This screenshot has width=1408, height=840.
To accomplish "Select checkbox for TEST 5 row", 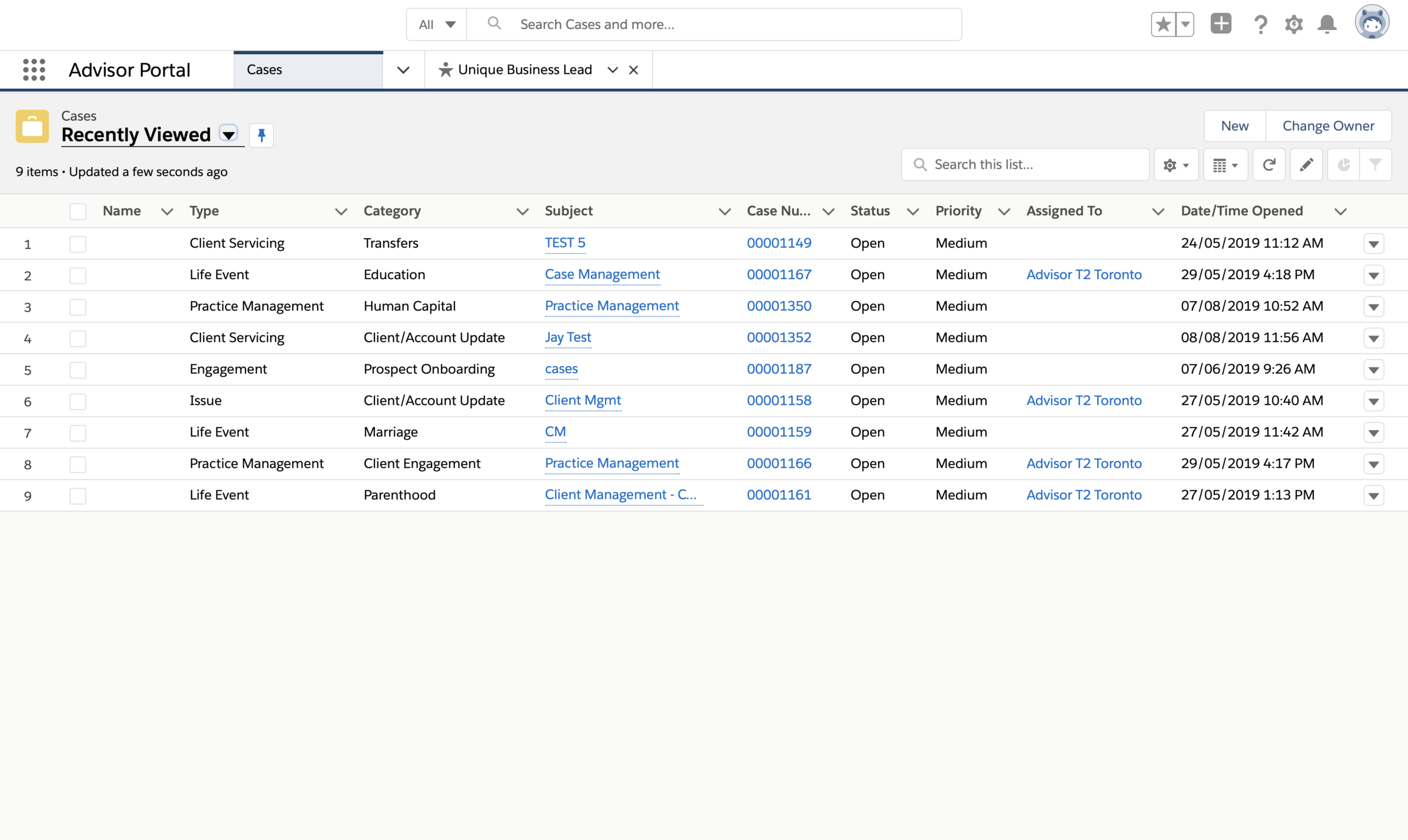I will click(x=78, y=244).
